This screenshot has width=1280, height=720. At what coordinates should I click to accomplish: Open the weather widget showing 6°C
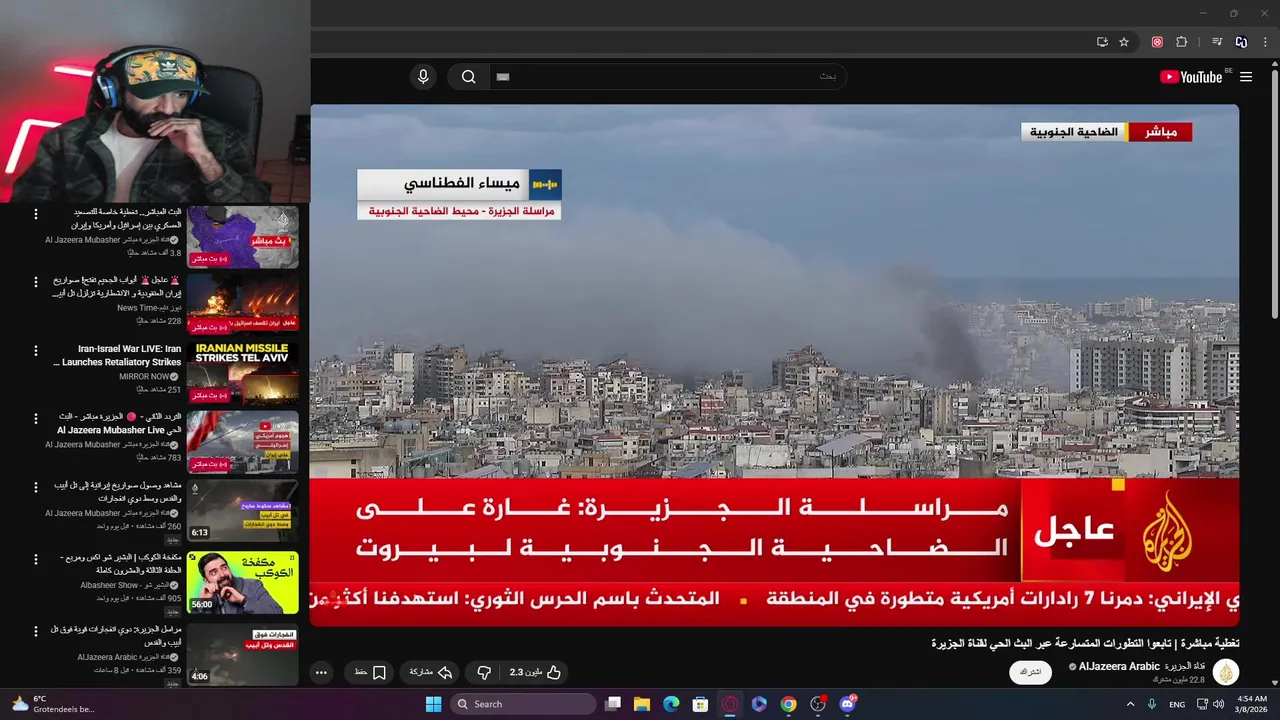pos(52,704)
